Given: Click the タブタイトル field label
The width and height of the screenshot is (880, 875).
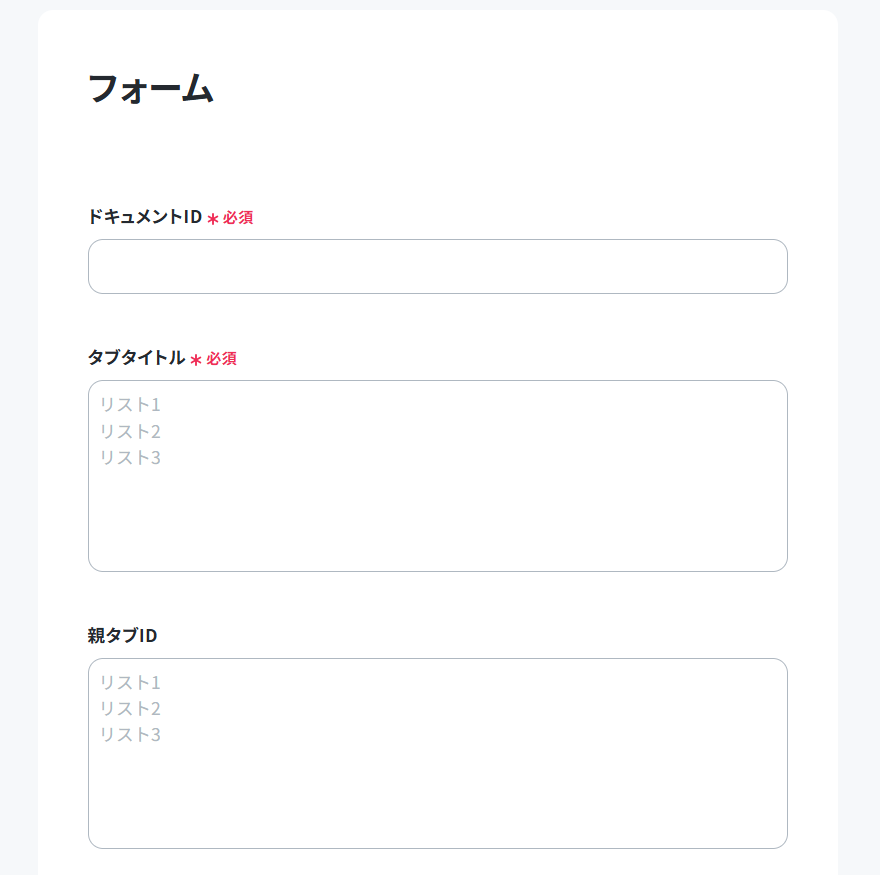Looking at the screenshot, I should coord(136,358).
